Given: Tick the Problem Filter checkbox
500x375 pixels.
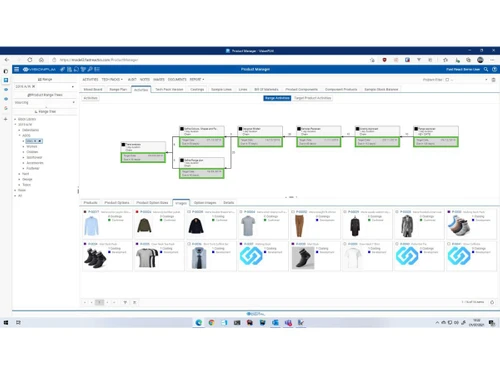Looking at the screenshot, I should [x=447, y=80].
